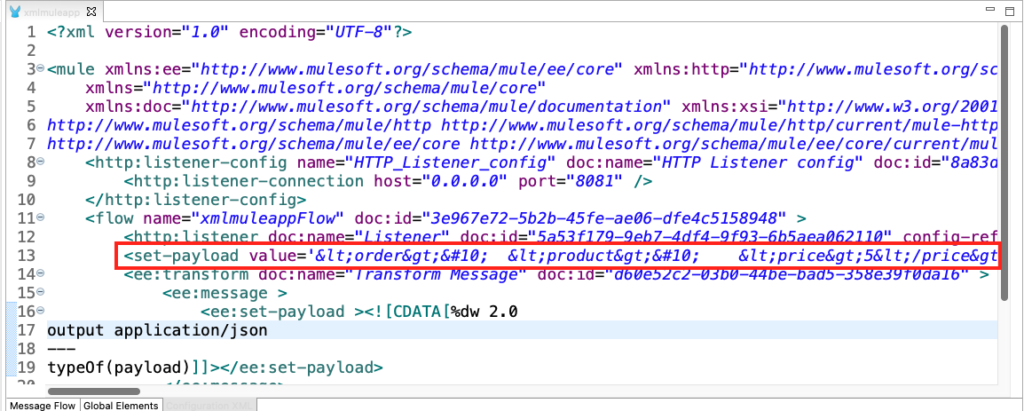1024x411 pixels.
Task: Place cursor on xml version declaration line
Action: [x=230, y=32]
